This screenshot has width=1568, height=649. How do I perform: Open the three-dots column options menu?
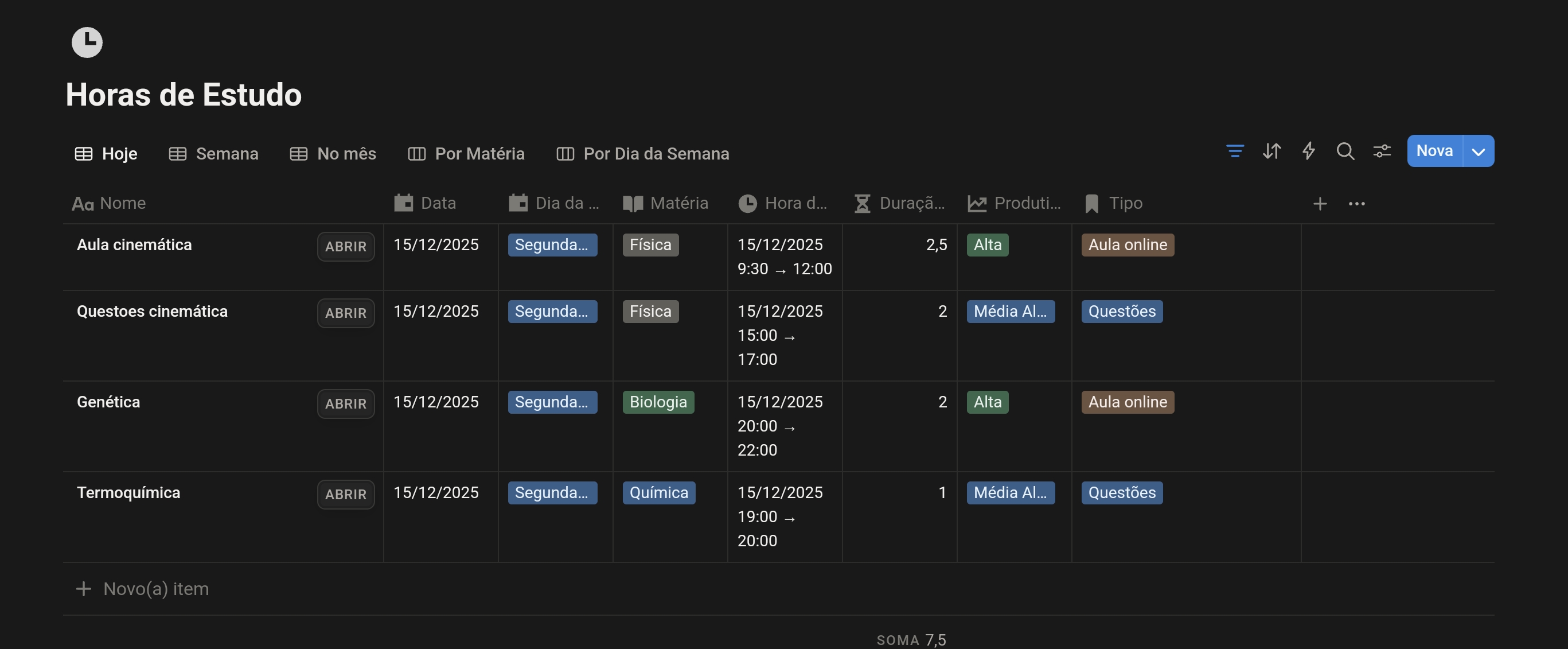point(1356,204)
